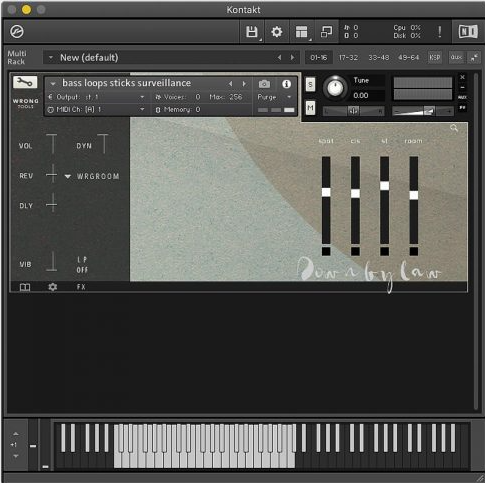The image size is (485, 483).
Task: Toggle the cls mic on/off square
Action: pyautogui.click(x=355, y=251)
